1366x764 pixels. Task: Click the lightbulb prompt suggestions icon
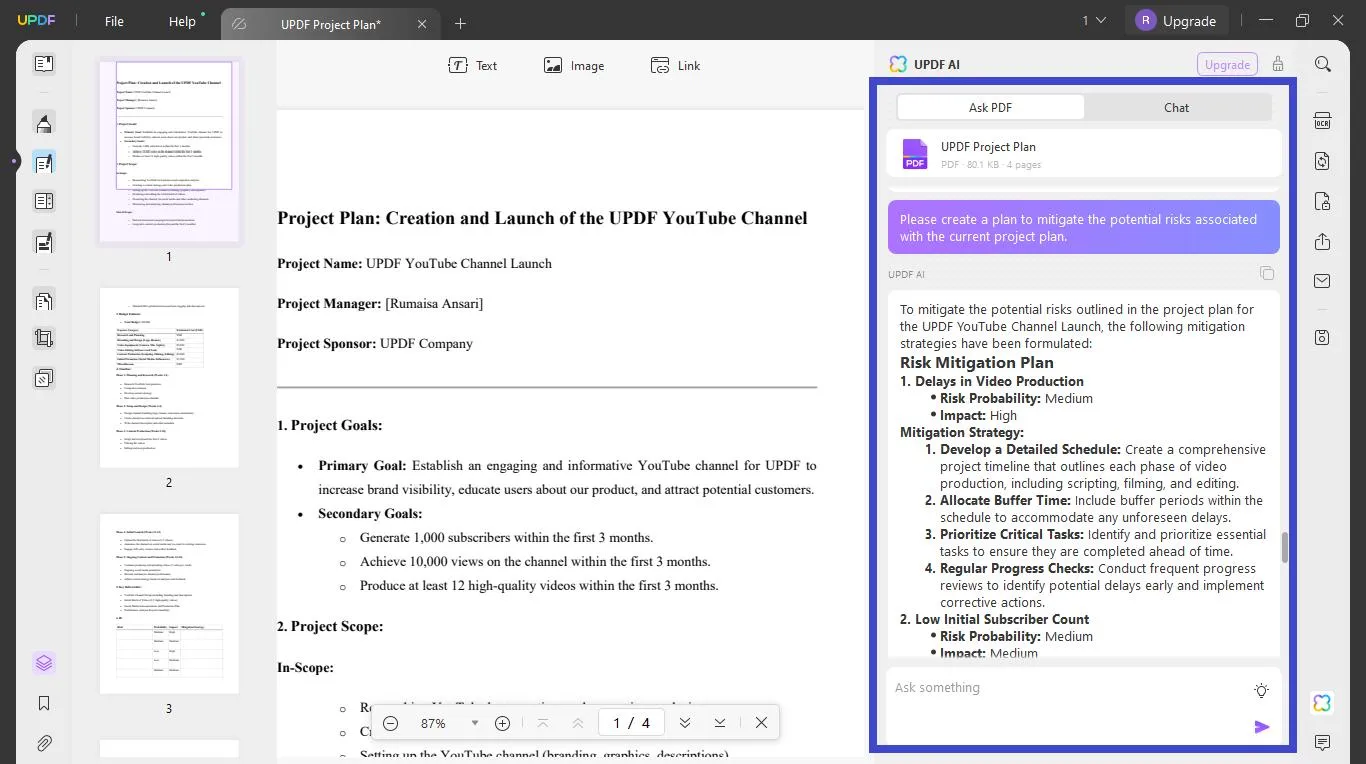pos(1261,690)
